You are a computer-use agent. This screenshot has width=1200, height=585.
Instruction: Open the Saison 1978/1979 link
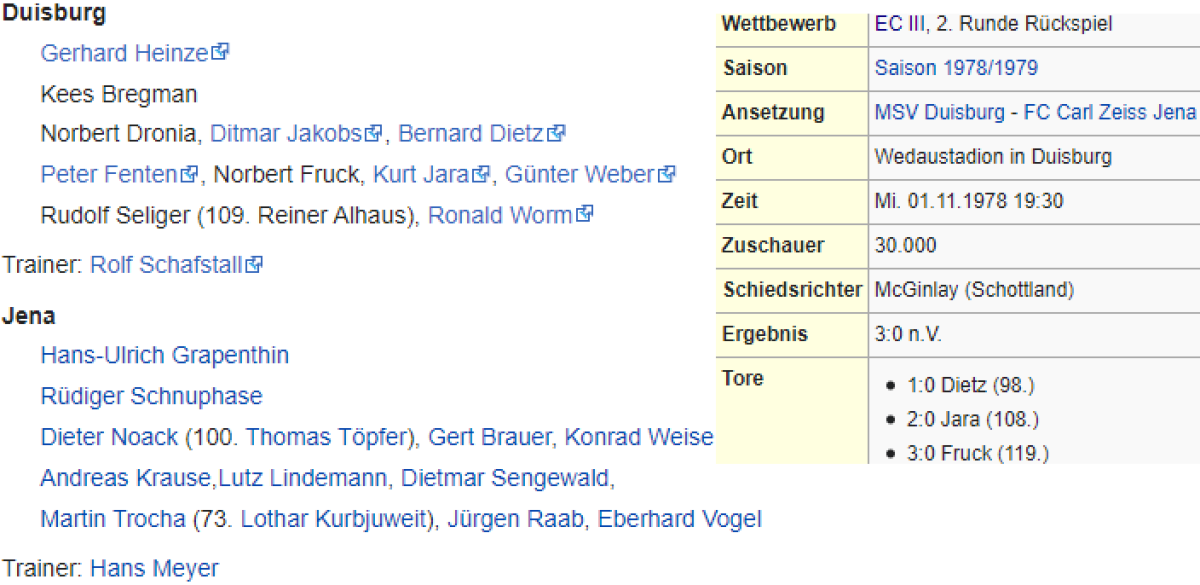[955, 68]
